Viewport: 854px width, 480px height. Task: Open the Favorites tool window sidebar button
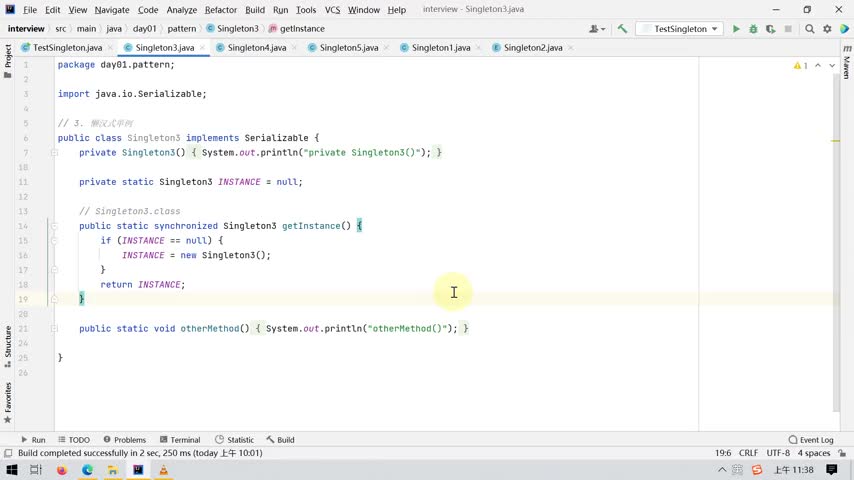[8, 403]
